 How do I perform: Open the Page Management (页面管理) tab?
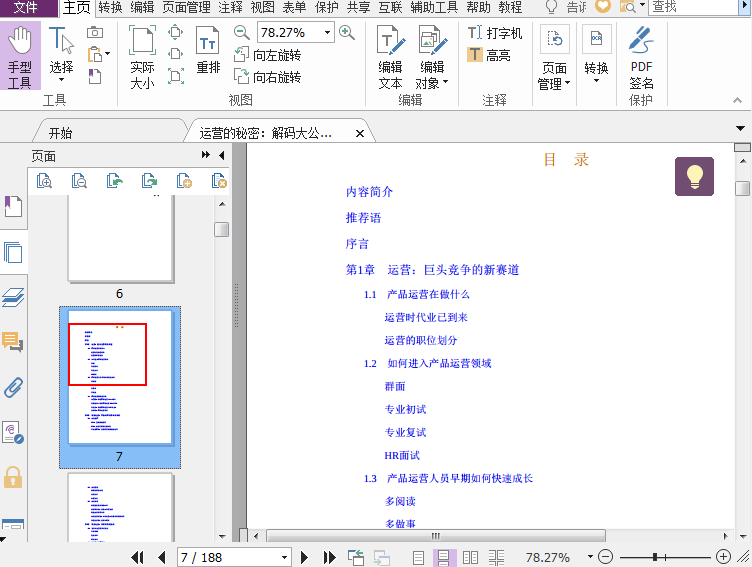[186, 7]
